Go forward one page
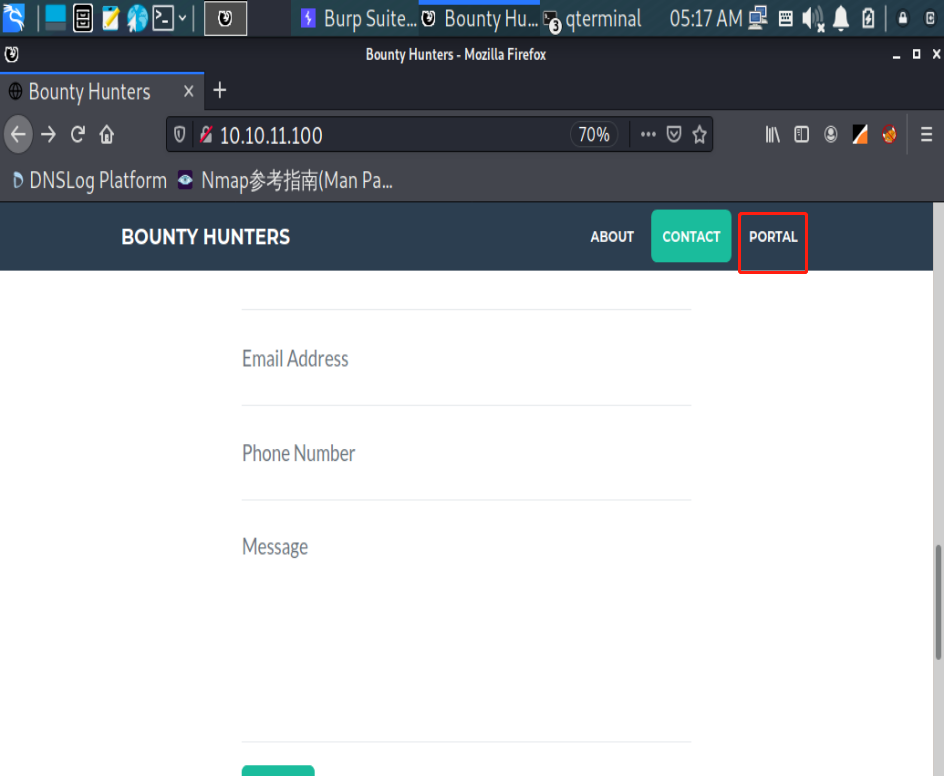The image size is (944, 776). coord(48,134)
